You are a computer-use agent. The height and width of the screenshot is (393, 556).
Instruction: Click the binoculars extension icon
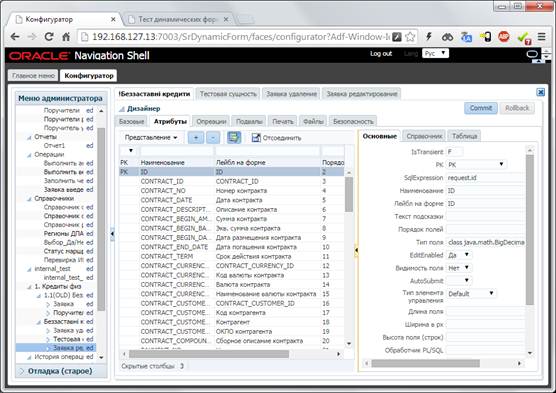[x=447, y=37]
